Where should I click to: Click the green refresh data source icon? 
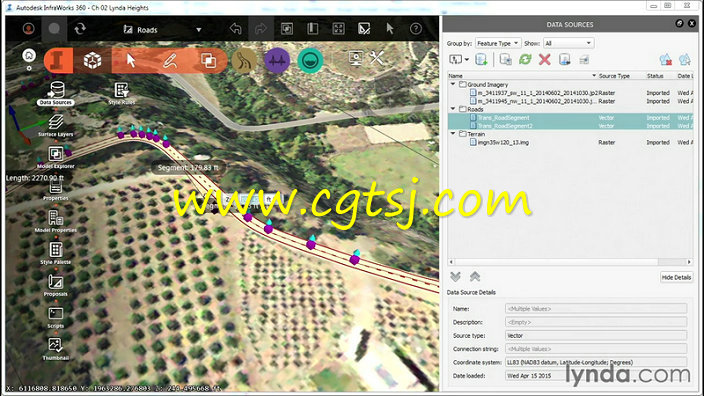(x=525, y=59)
